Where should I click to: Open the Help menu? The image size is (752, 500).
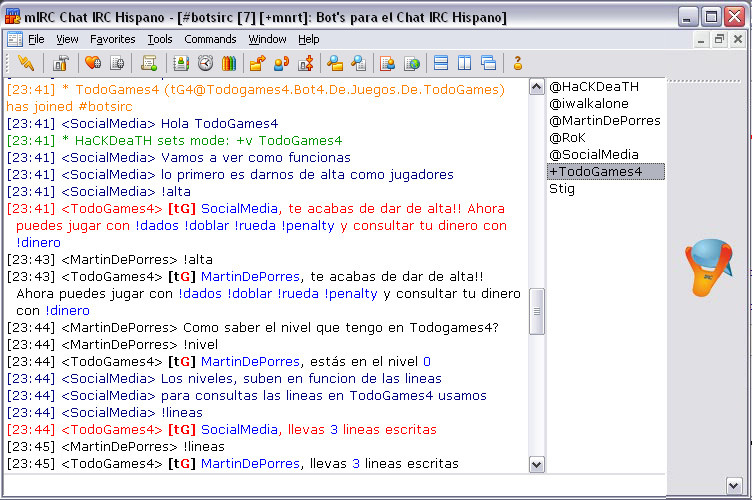click(x=308, y=39)
